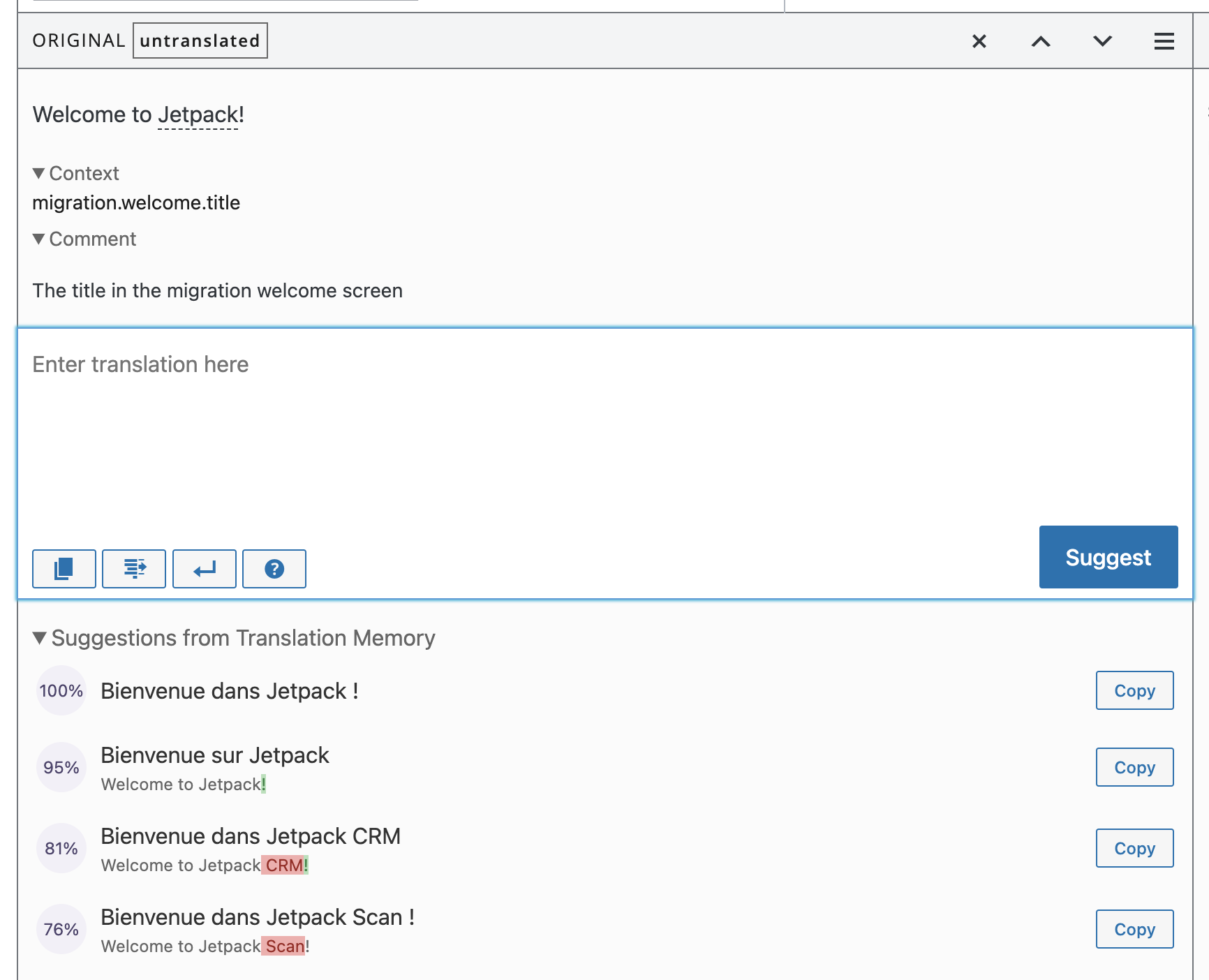Screen dimensions: 1209x980
Task: Click the 100% match score badge
Action: click(x=61, y=691)
